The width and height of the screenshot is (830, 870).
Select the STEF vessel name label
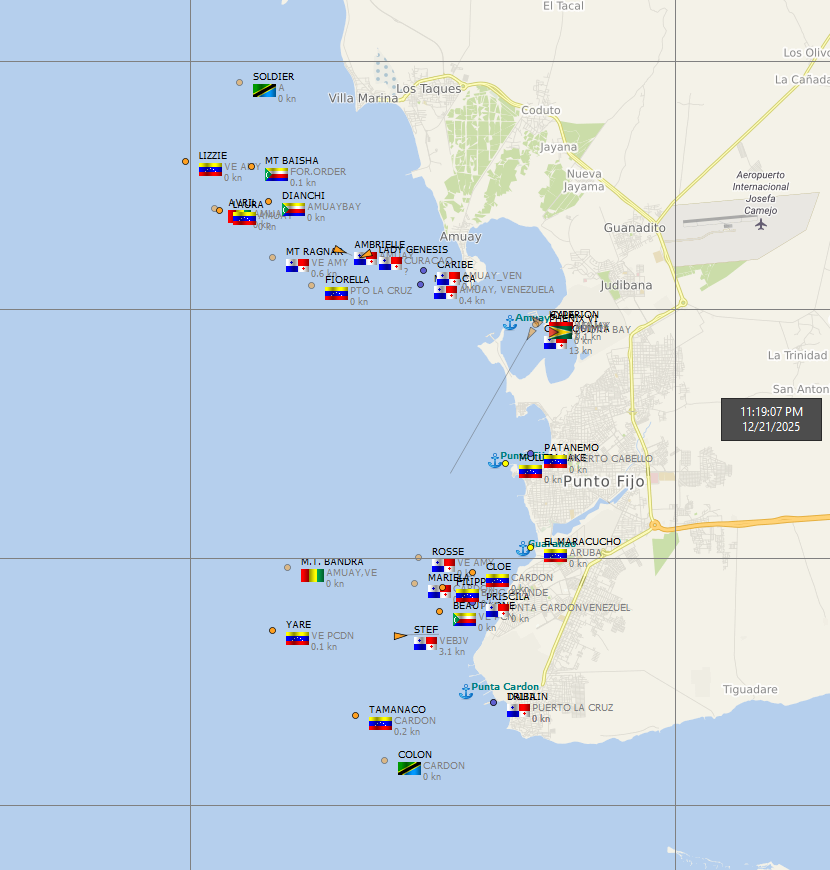coord(426,630)
